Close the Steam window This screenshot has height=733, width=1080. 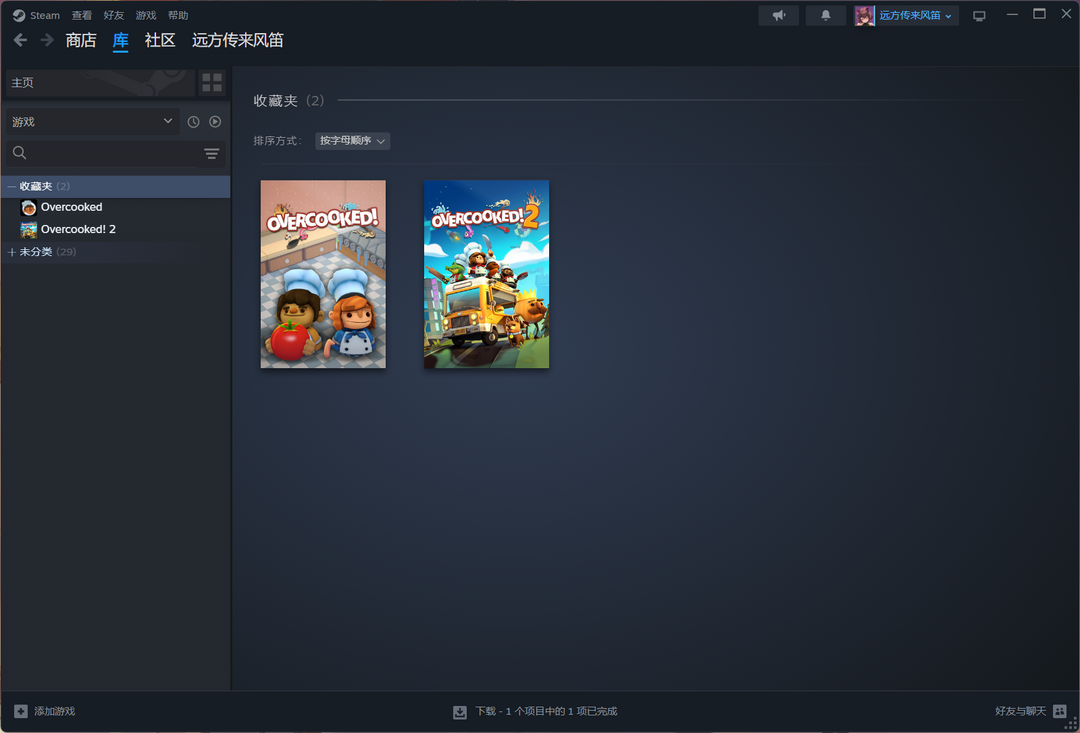(x=1066, y=14)
